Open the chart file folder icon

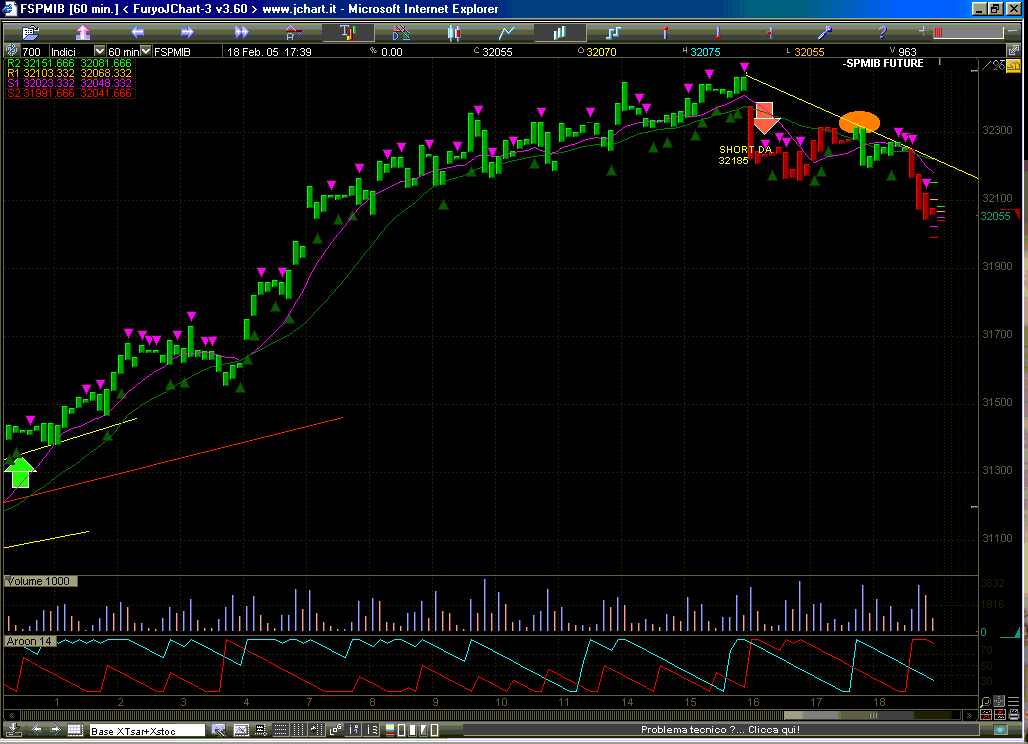pos(28,33)
